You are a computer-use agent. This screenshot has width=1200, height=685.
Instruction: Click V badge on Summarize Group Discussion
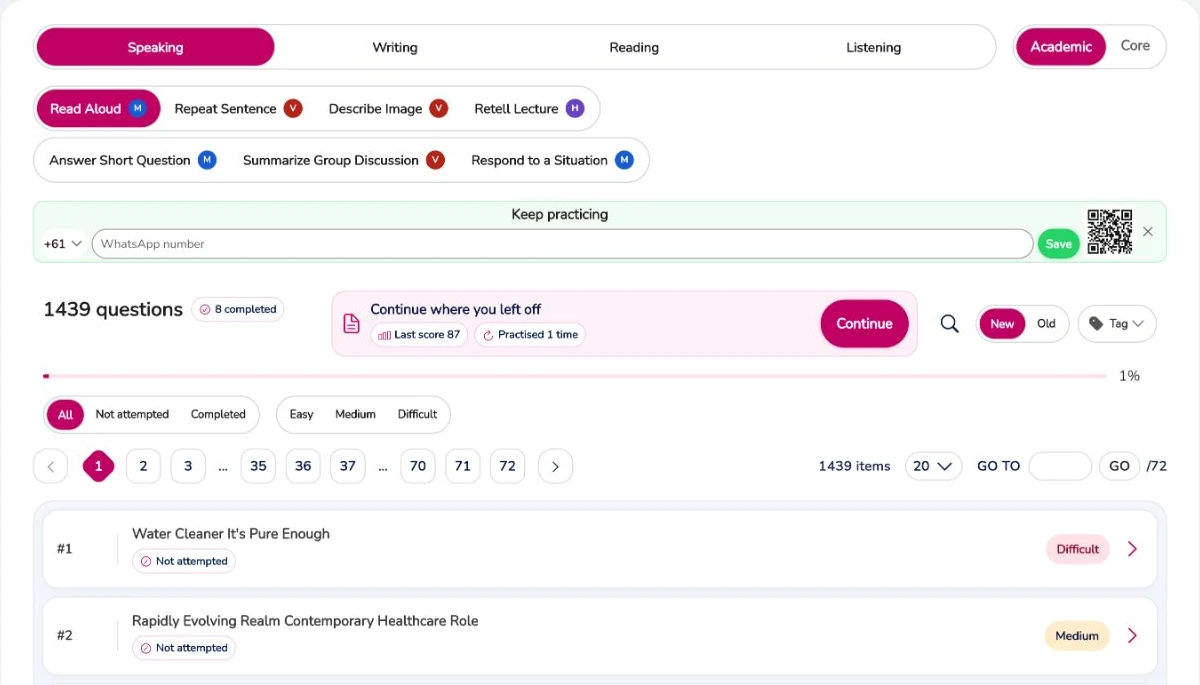click(x=435, y=160)
